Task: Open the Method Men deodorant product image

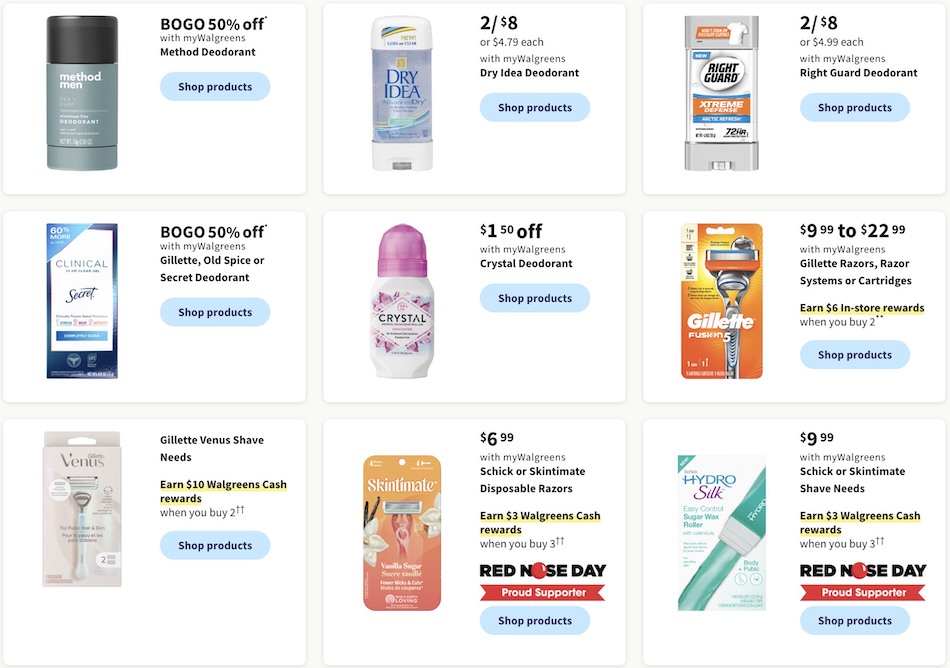Action: coord(82,93)
